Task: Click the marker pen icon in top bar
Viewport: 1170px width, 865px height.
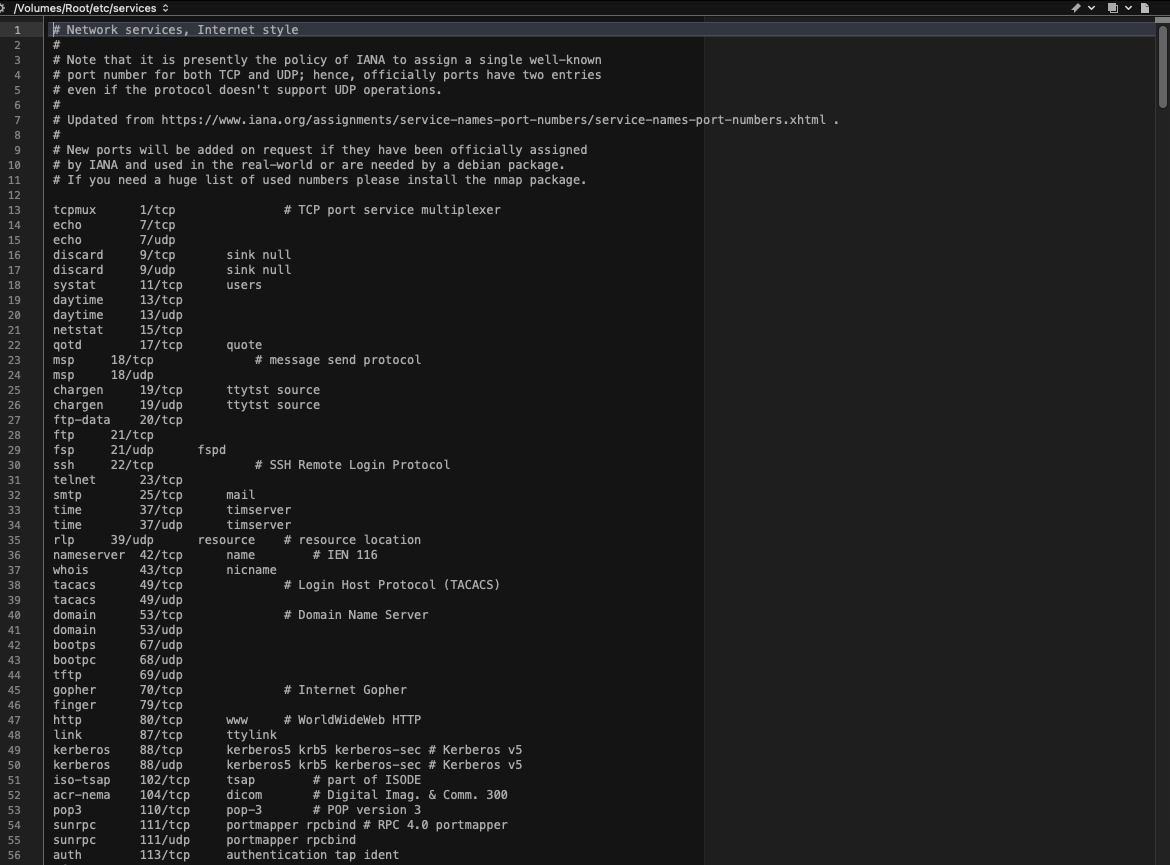Action: click(x=1076, y=8)
